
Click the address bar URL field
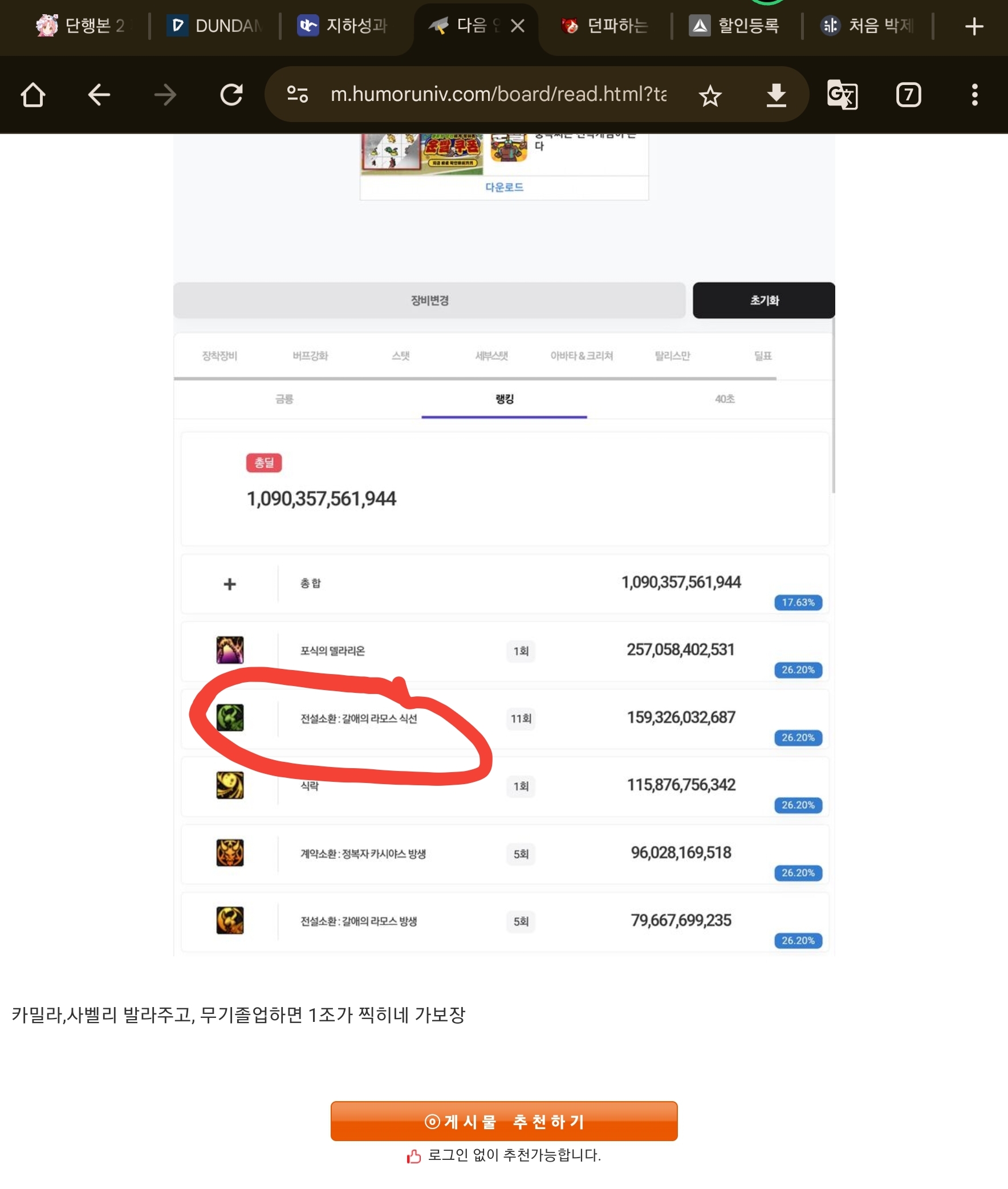498,94
